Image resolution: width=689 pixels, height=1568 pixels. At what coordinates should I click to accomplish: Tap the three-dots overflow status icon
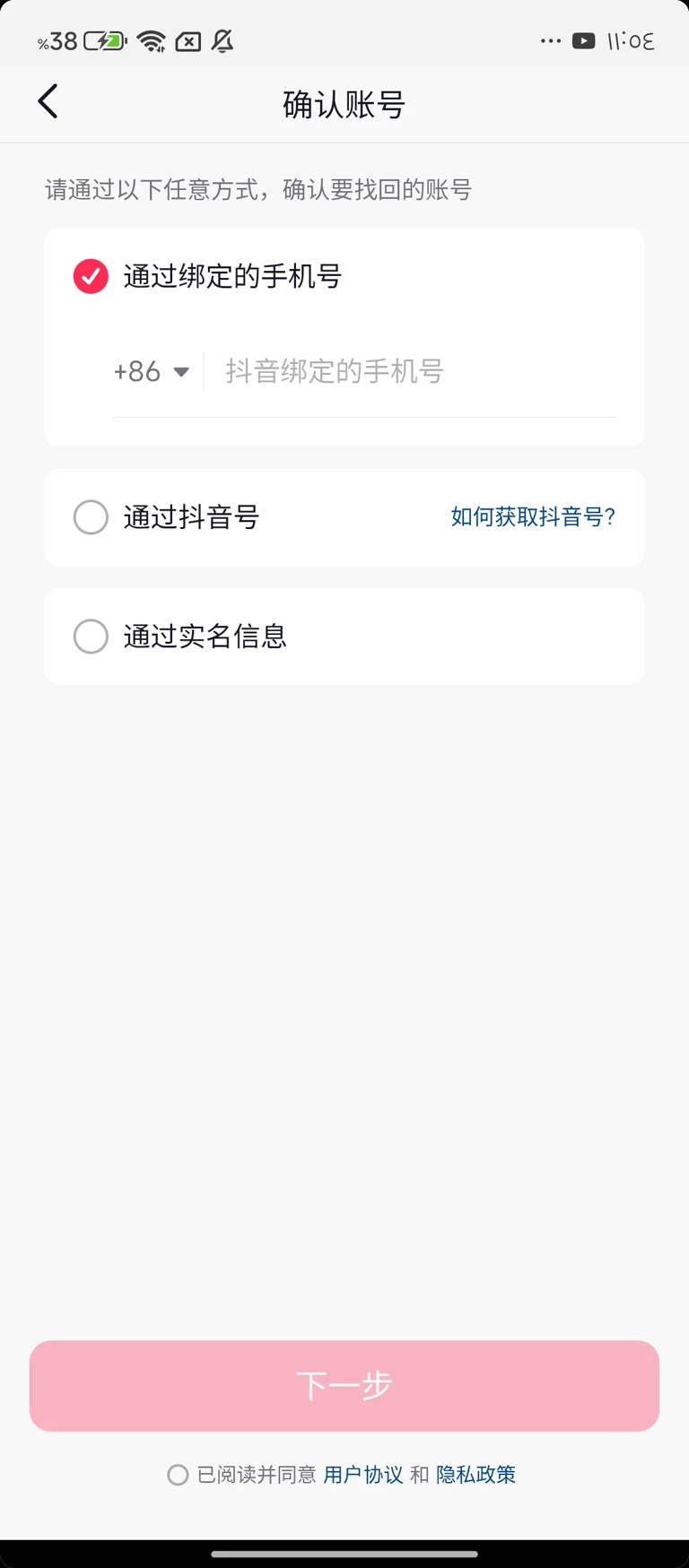[x=551, y=41]
